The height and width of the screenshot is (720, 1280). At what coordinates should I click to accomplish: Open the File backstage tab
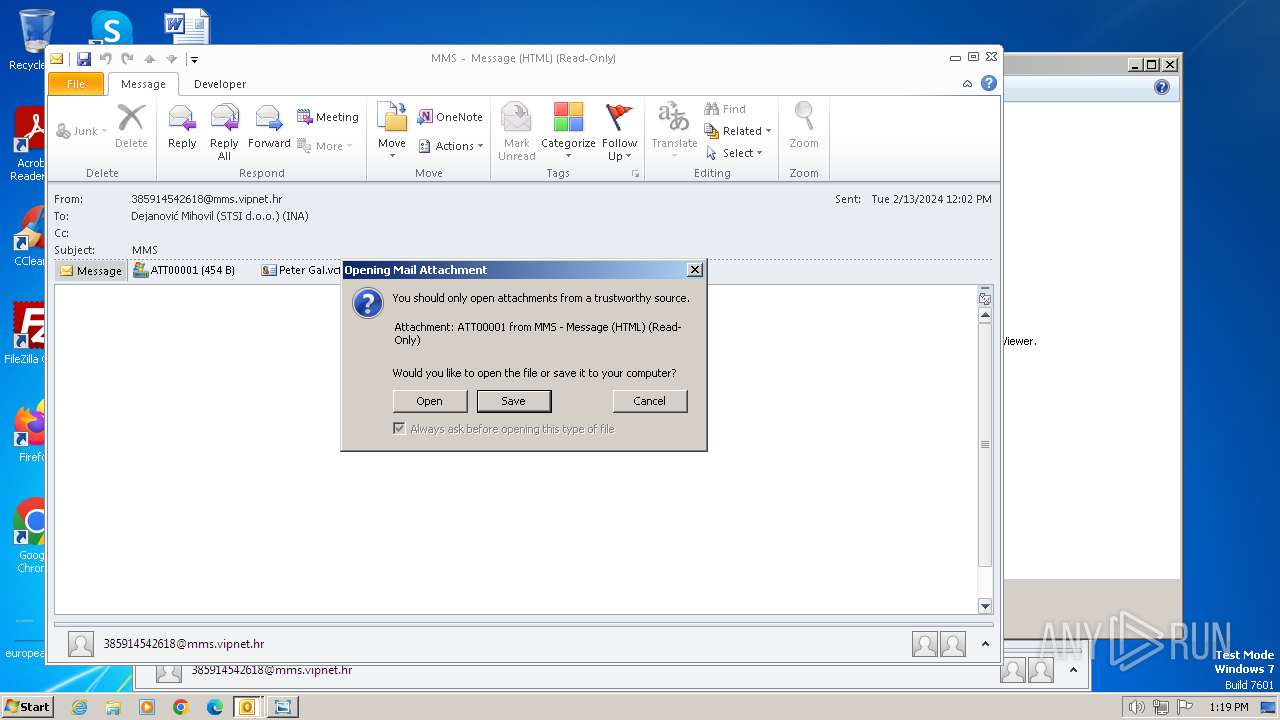76,84
